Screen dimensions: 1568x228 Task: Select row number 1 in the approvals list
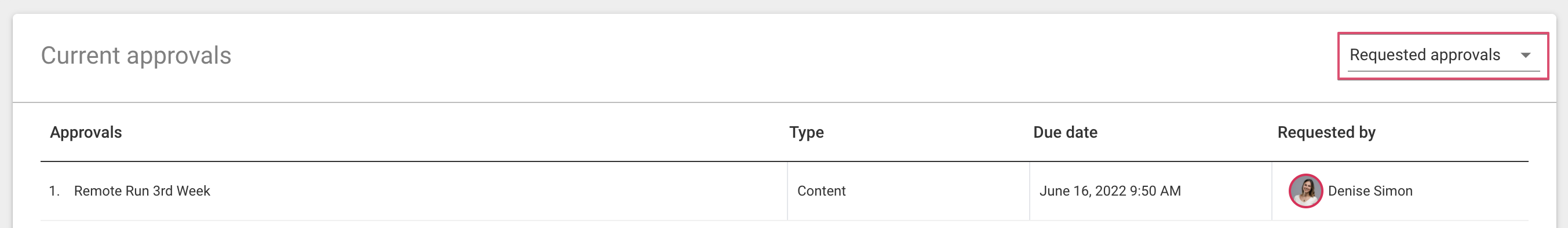(54, 191)
